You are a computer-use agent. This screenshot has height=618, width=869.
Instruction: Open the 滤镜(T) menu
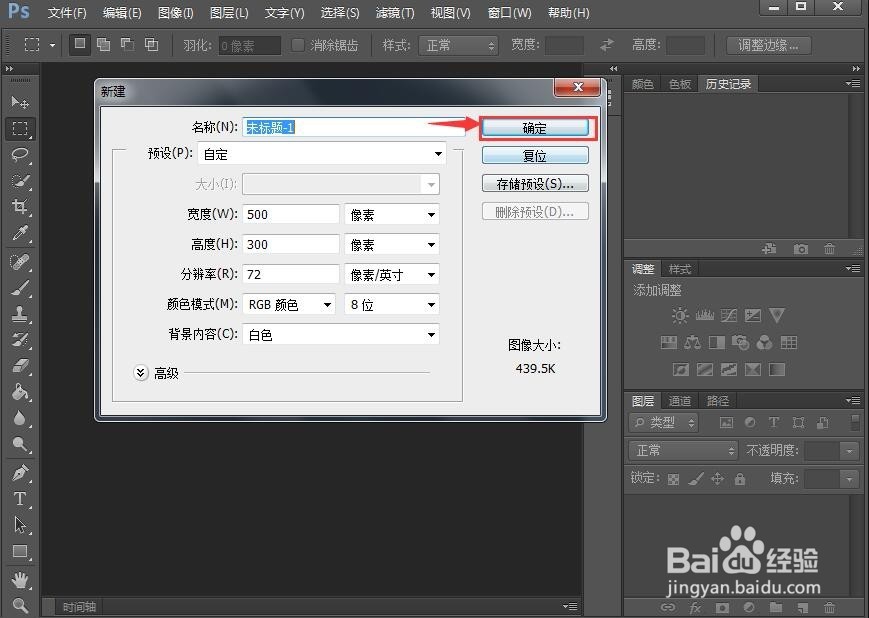[395, 12]
